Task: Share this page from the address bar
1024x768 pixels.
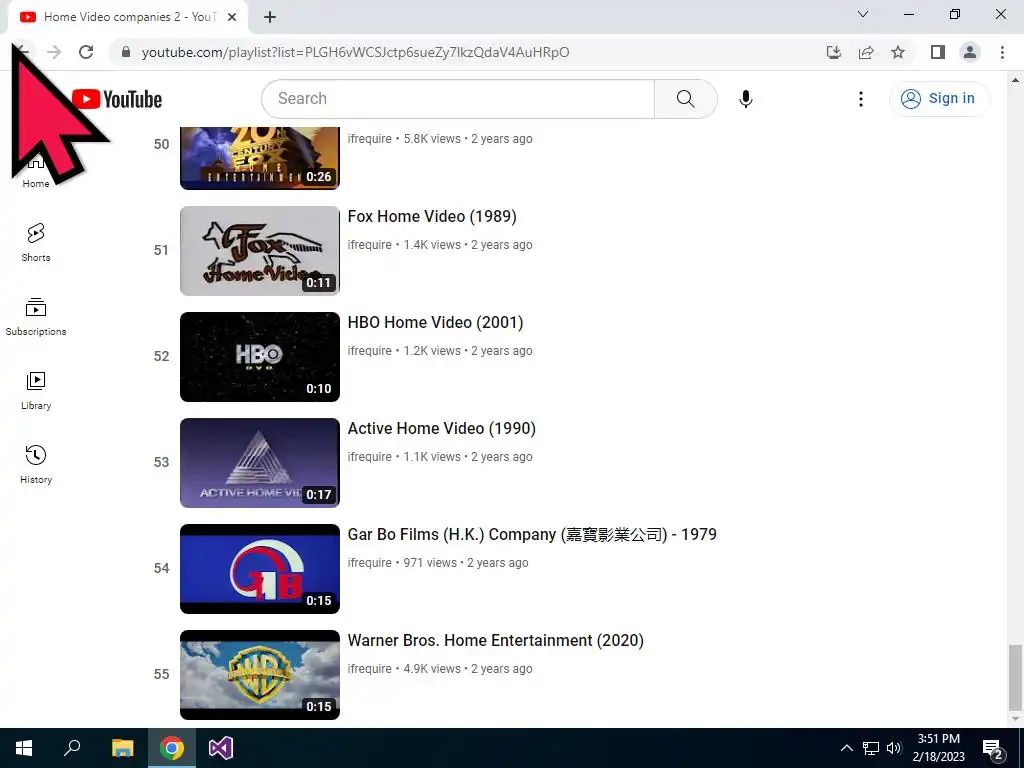Action: (866, 52)
